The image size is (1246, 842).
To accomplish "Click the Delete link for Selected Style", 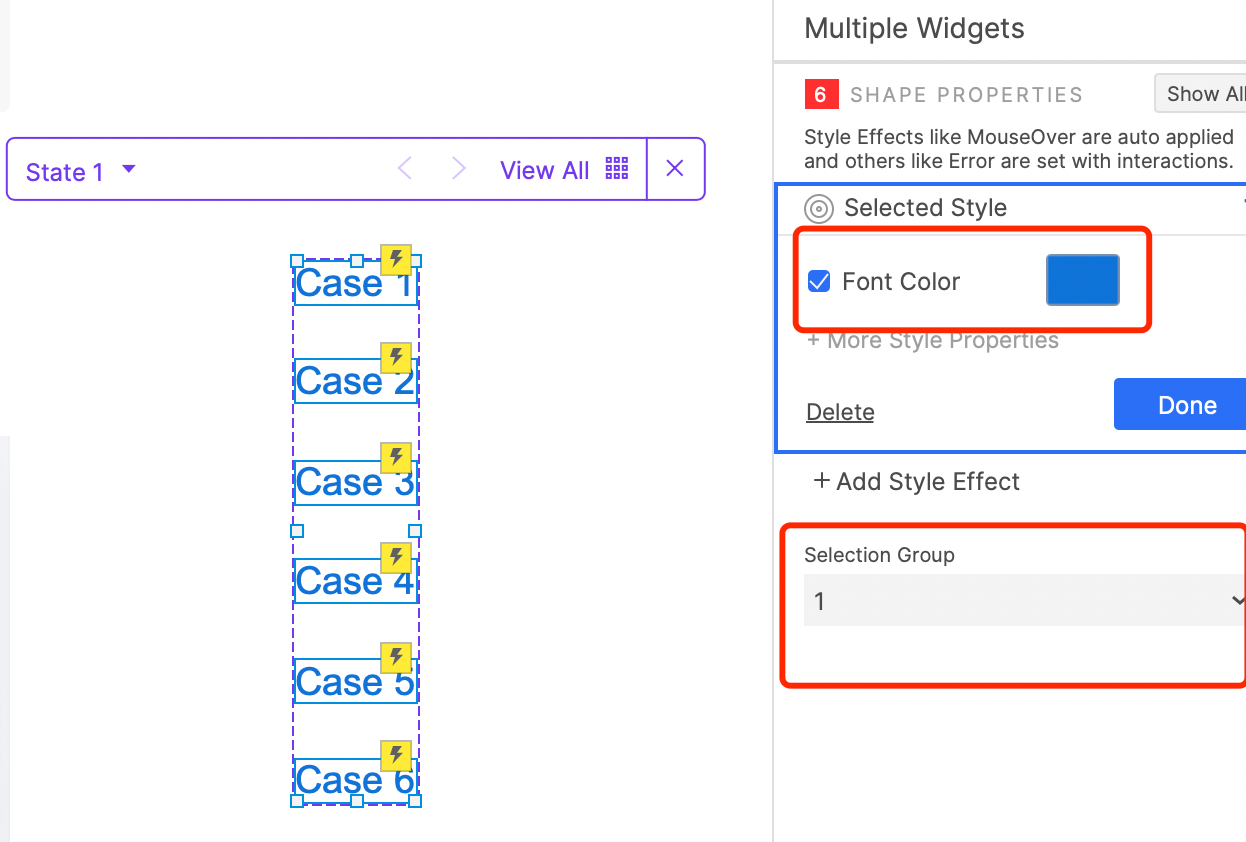I will [x=840, y=412].
